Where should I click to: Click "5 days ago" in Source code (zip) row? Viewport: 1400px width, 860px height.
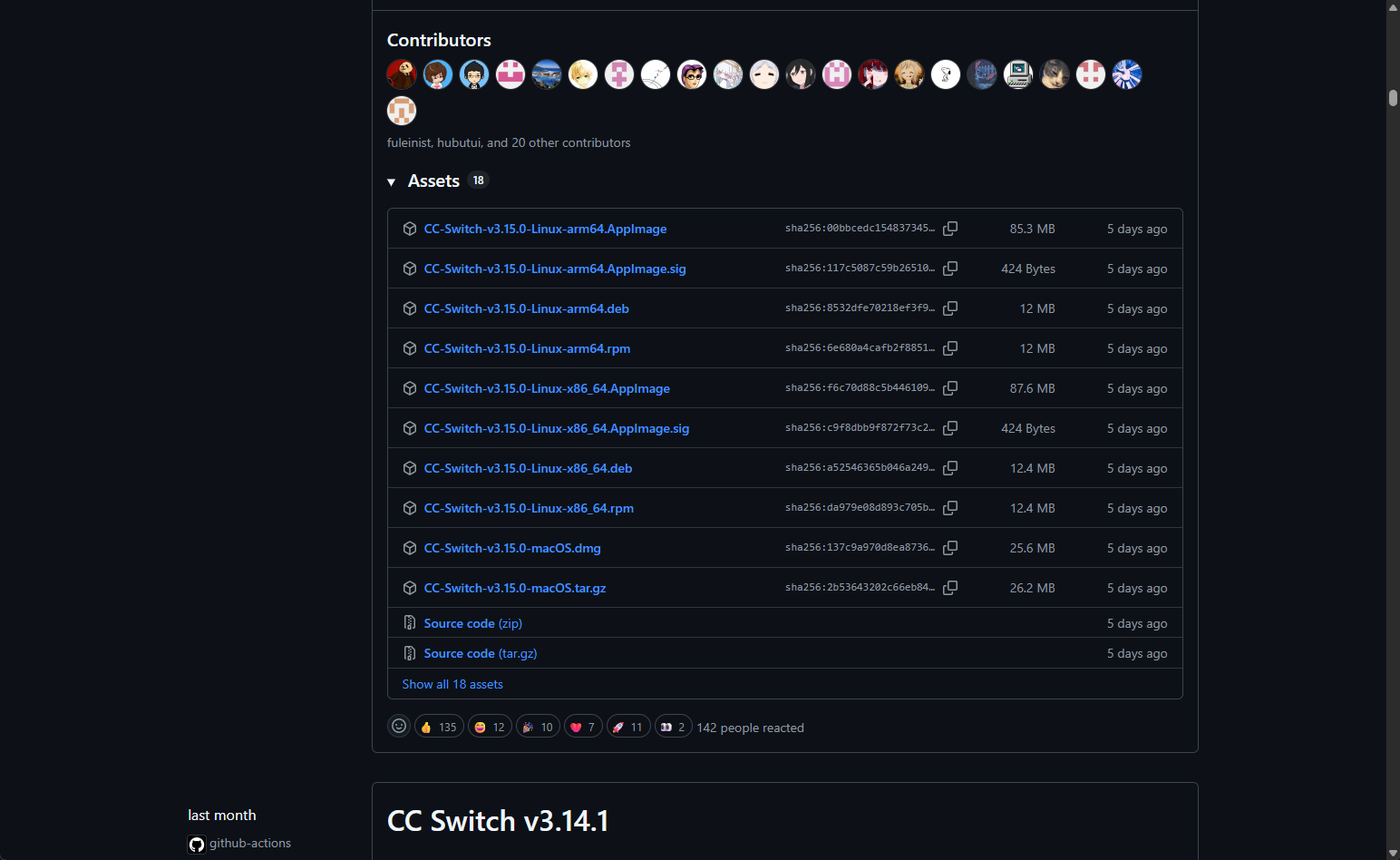pyautogui.click(x=1137, y=623)
